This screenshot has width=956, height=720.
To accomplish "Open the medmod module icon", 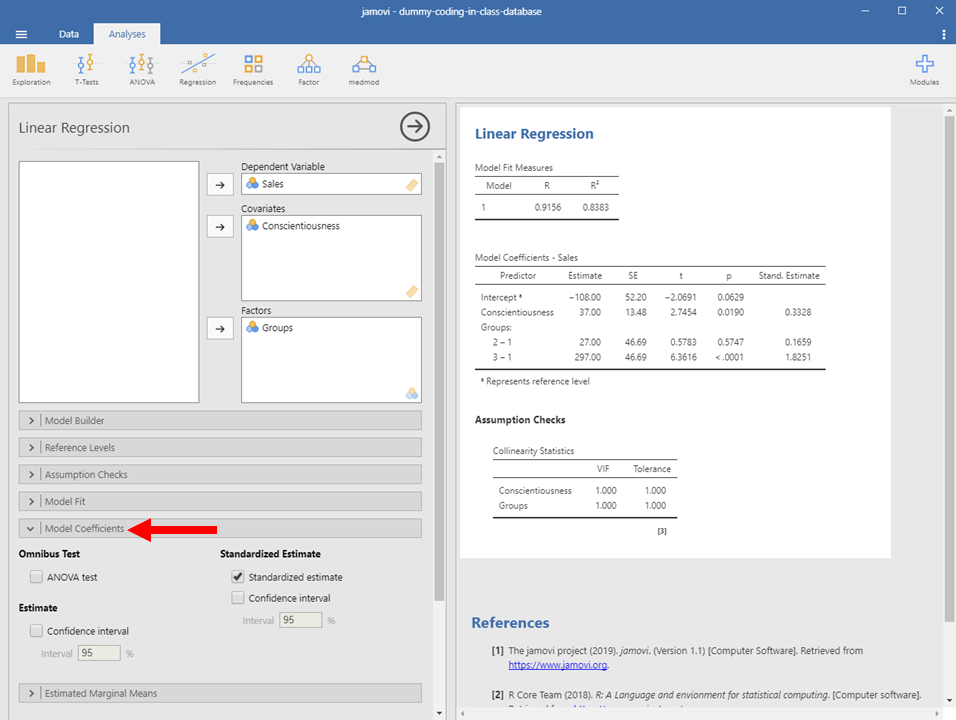I will click(x=363, y=69).
